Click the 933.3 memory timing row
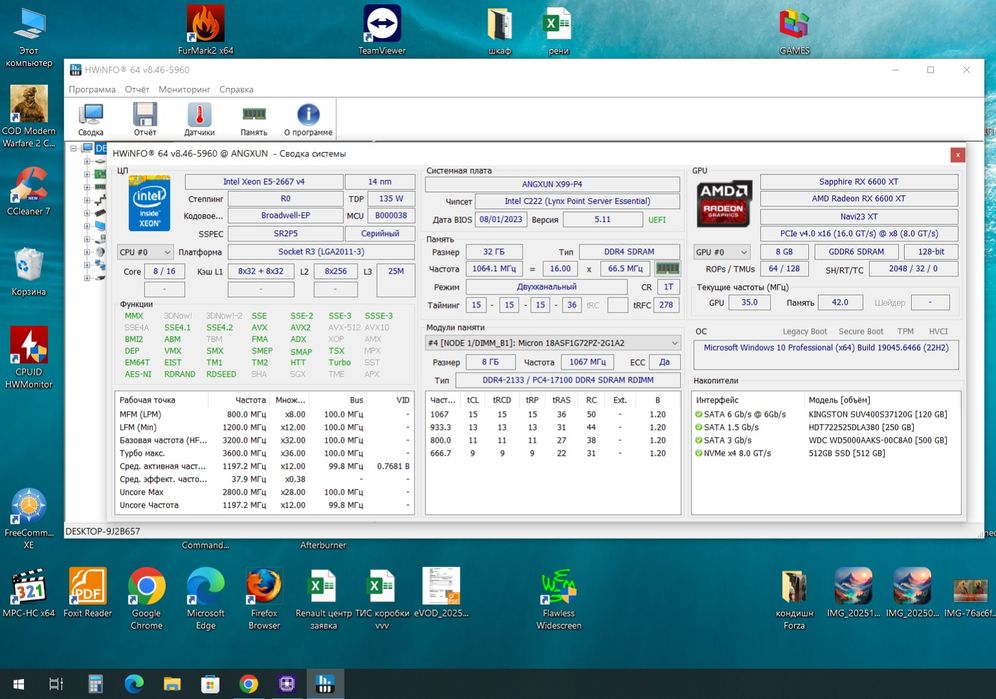This screenshot has width=996, height=699. pos(553,427)
